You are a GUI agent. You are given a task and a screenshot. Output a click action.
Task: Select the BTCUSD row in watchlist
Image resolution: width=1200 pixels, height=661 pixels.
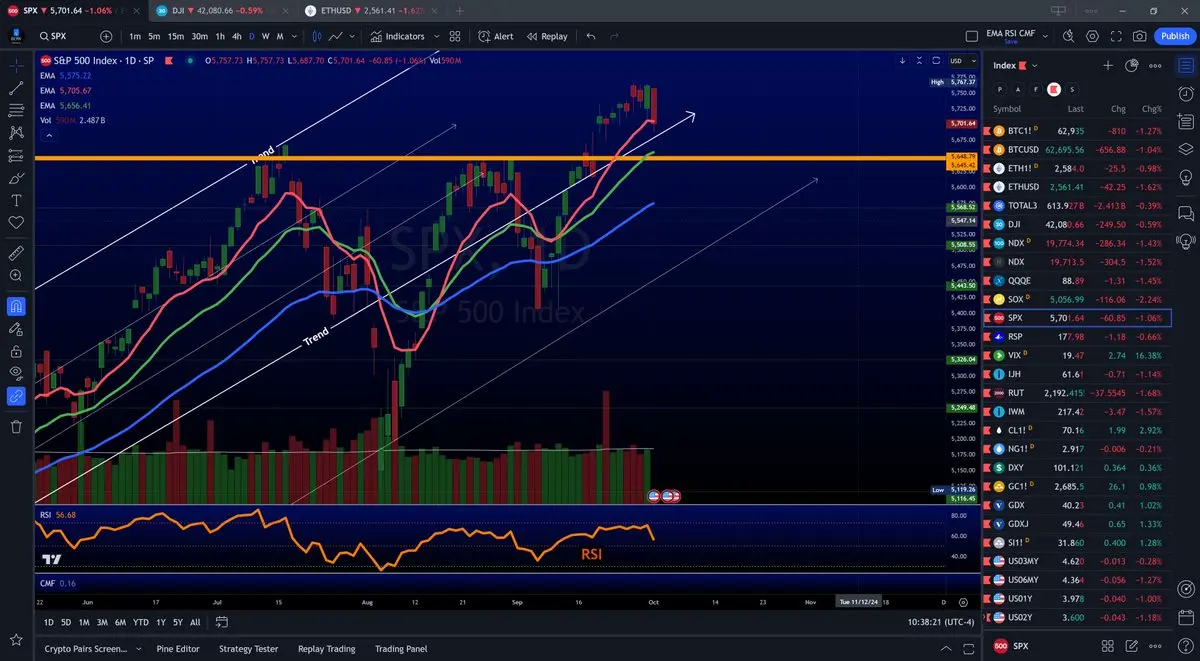(1077, 149)
